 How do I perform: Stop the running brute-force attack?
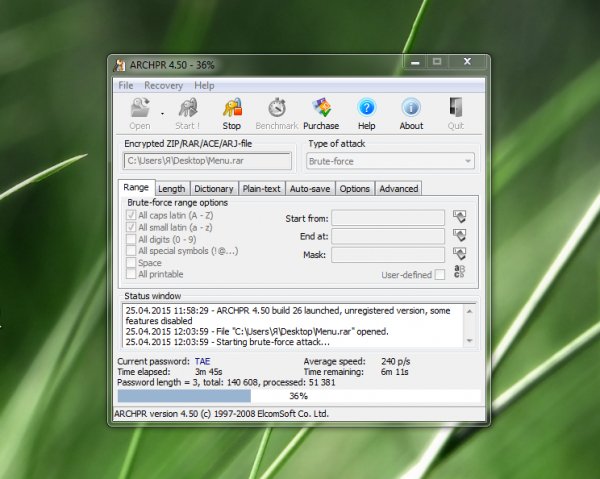coord(232,114)
